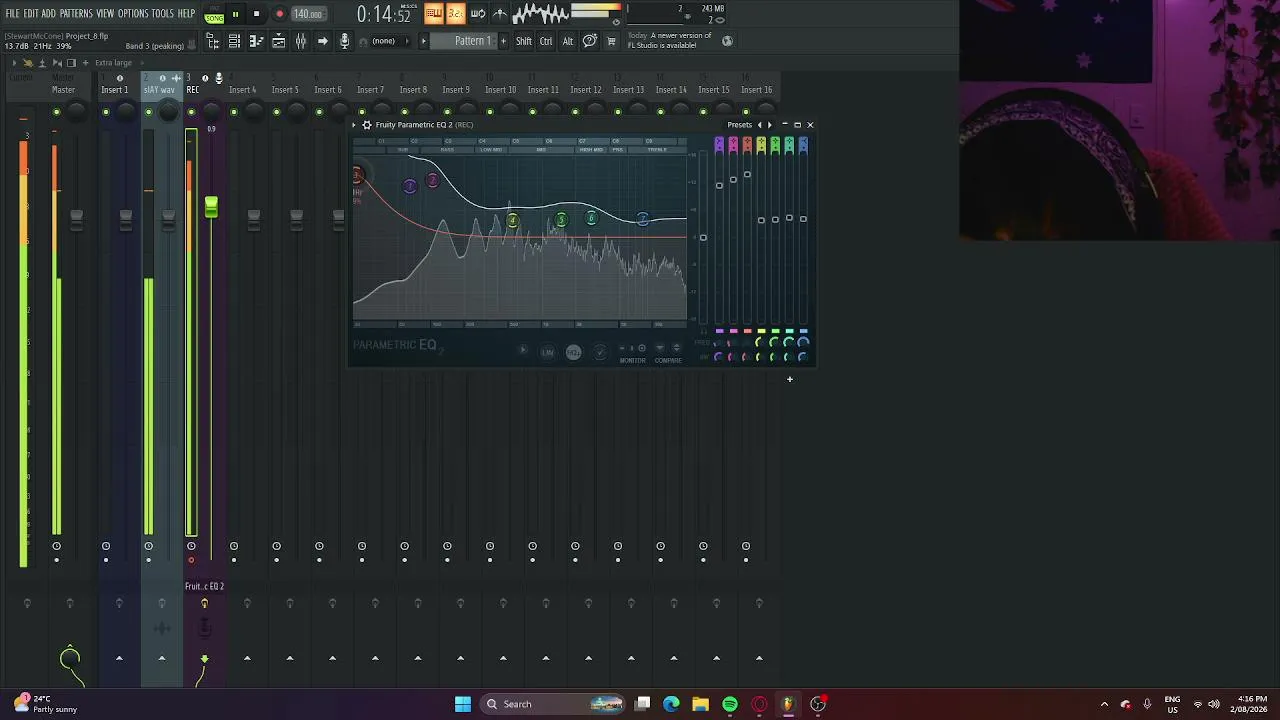Click the REC track volume fader
This screenshot has height=720, width=1280.
coord(211,207)
